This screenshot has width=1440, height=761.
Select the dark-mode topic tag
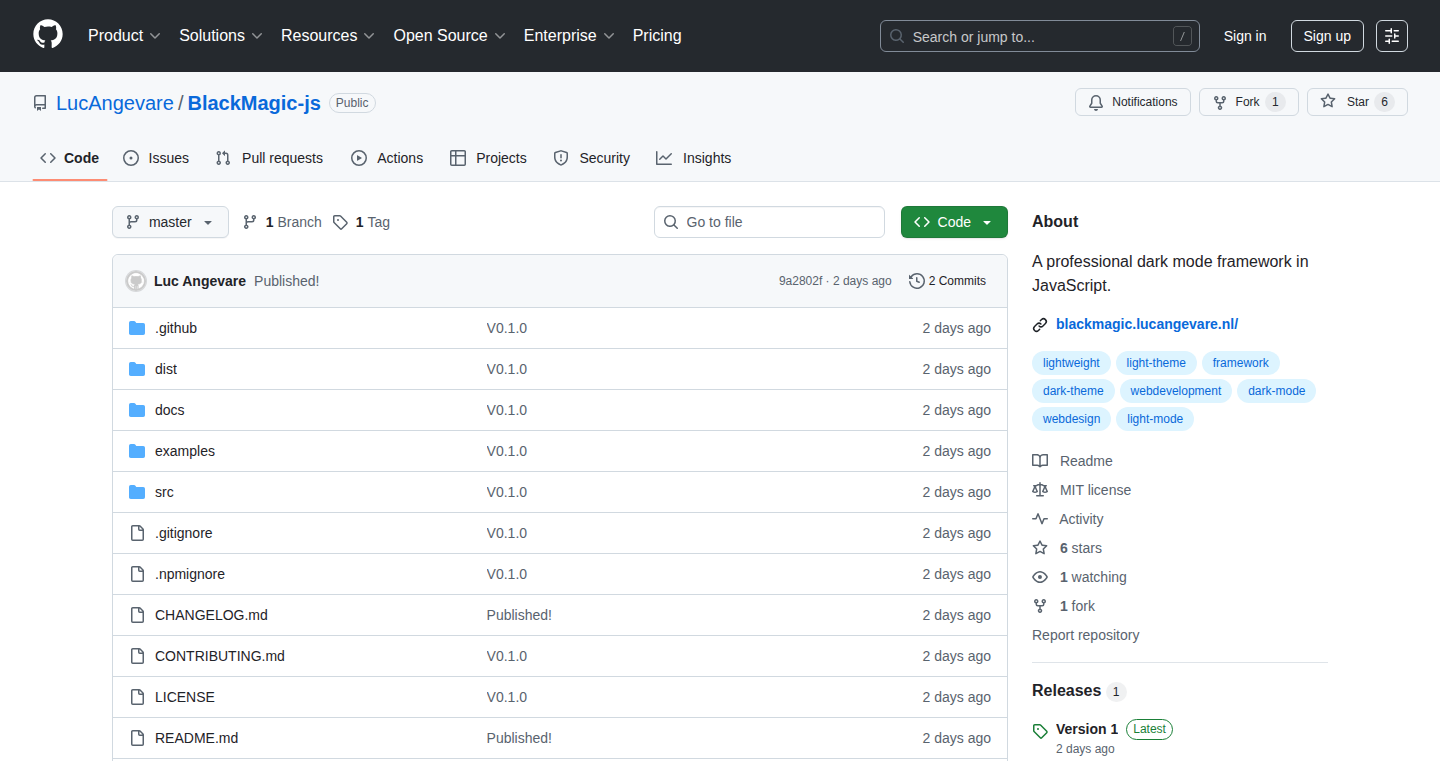[1276, 391]
